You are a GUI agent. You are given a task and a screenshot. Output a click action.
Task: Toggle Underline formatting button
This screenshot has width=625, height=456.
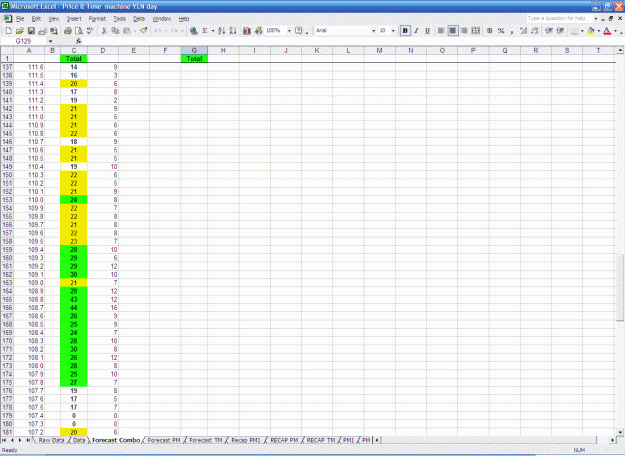tap(427, 31)
